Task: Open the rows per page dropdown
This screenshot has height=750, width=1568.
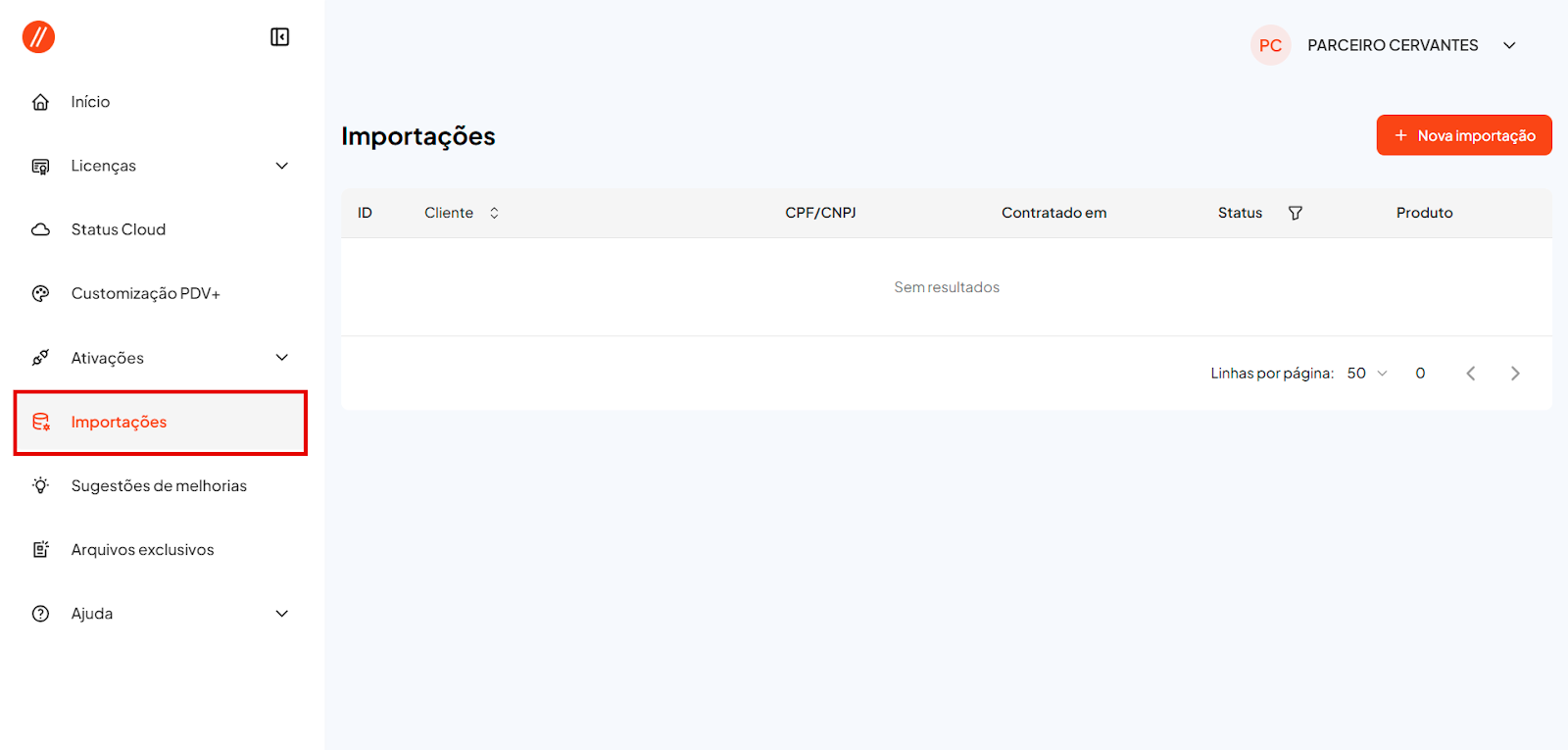Action: (x=1367, y=374)
